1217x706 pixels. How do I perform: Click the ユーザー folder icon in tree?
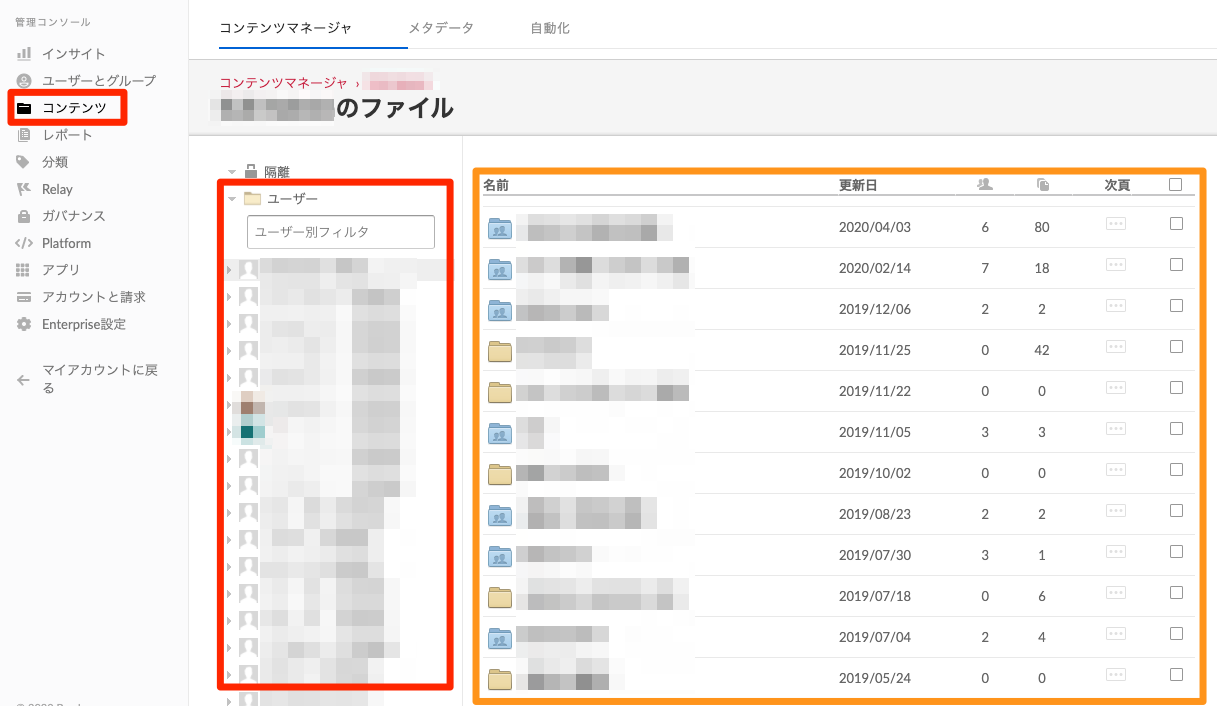point(252,199)
